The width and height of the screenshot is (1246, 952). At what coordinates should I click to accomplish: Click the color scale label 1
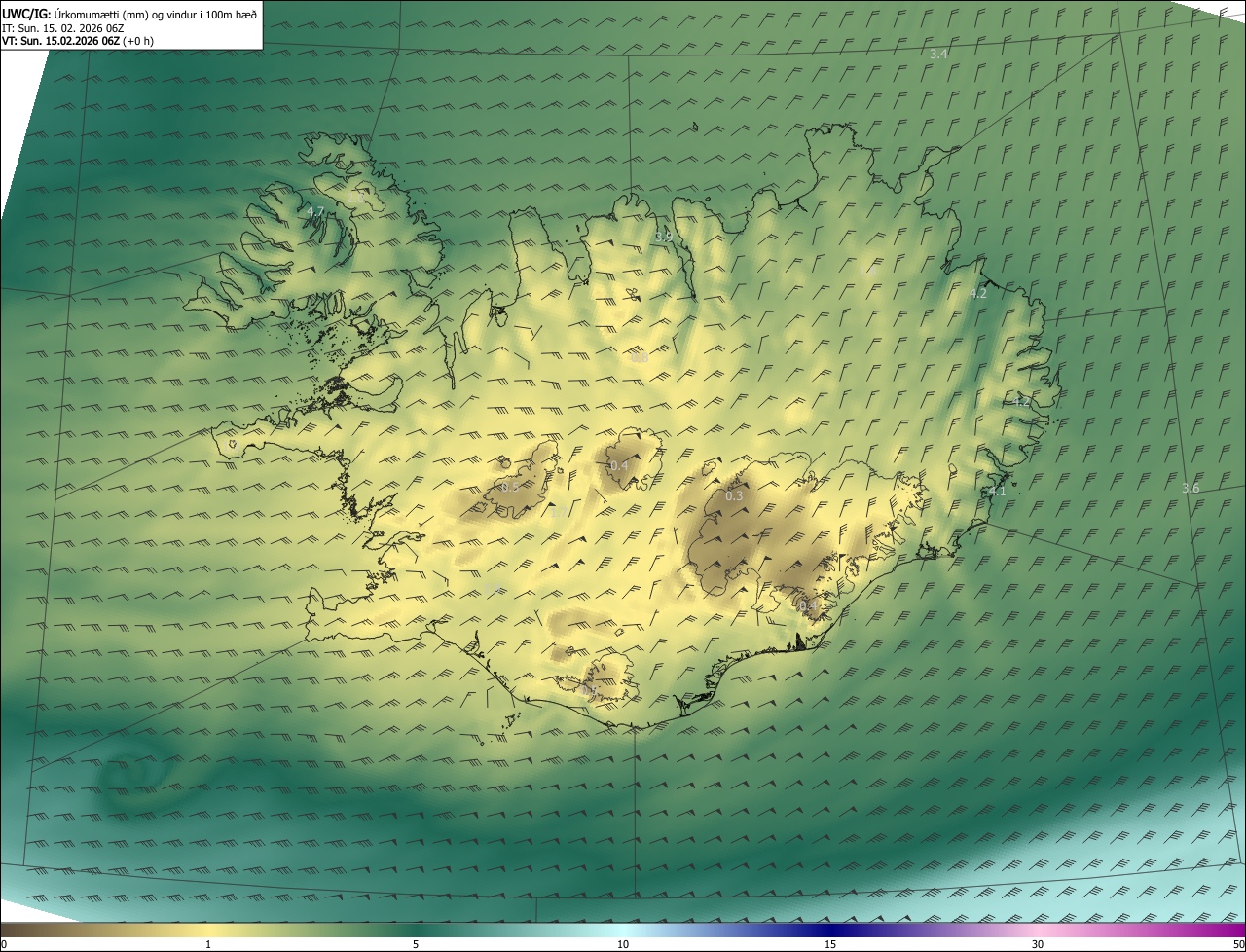(x=208, y=945)
